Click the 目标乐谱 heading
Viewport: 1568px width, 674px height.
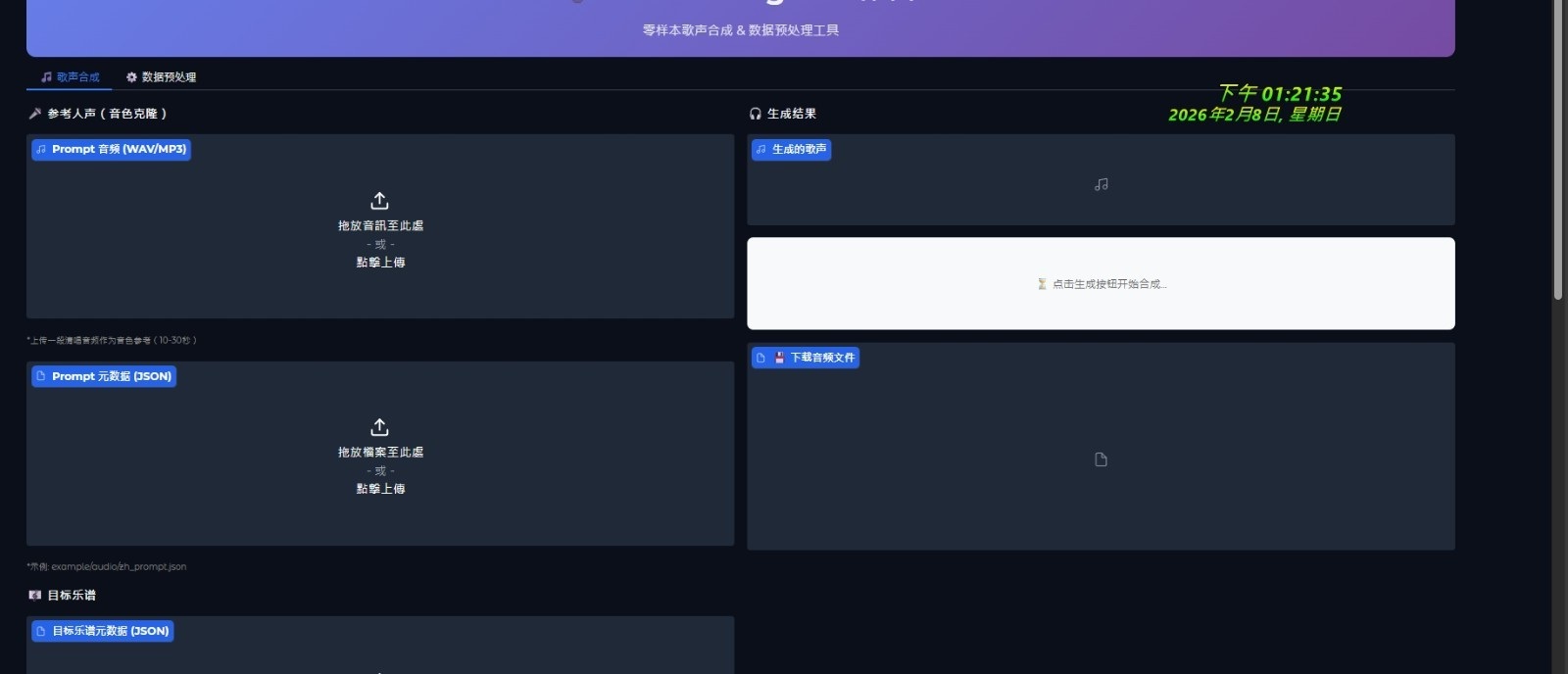[x=72, y=595]
